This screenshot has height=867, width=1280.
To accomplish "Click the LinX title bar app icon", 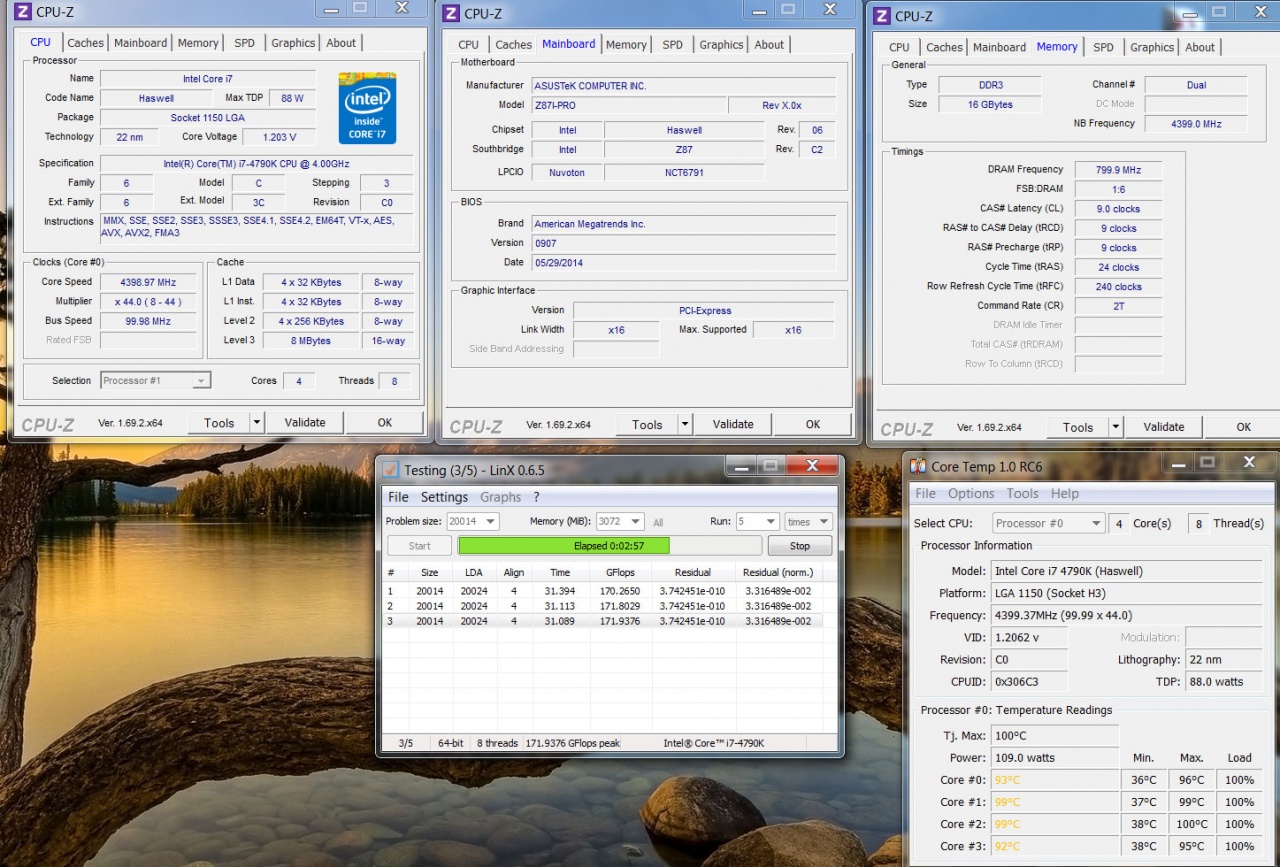I will click(x=391, y=470).
